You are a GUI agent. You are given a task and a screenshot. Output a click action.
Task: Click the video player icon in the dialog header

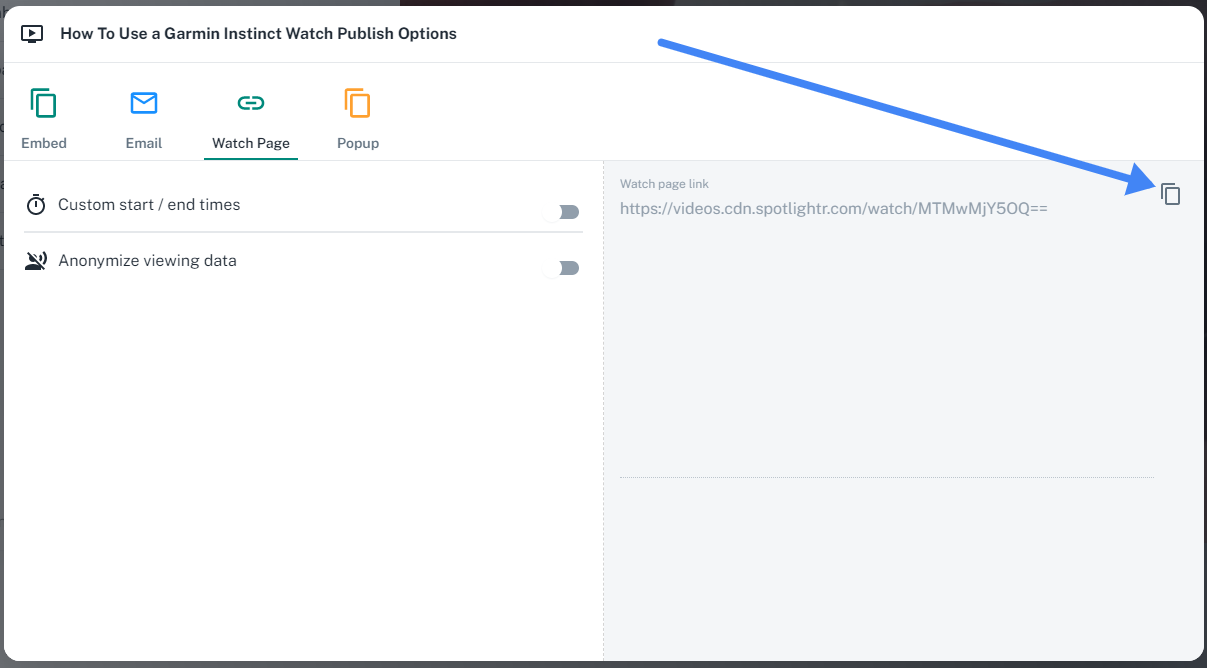click(32, 33)
